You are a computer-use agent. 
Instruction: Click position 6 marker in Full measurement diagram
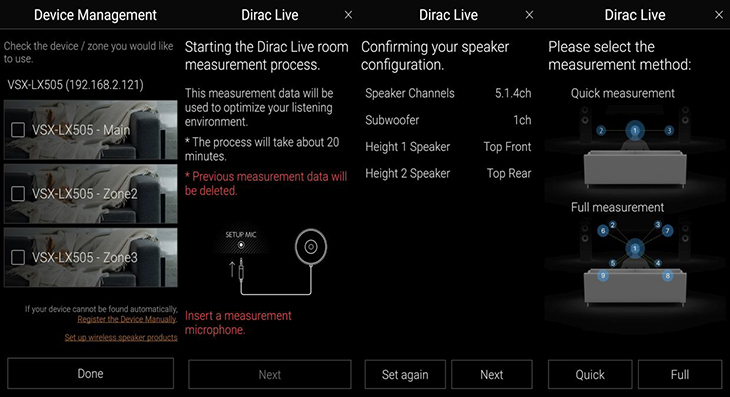(603, 230)
